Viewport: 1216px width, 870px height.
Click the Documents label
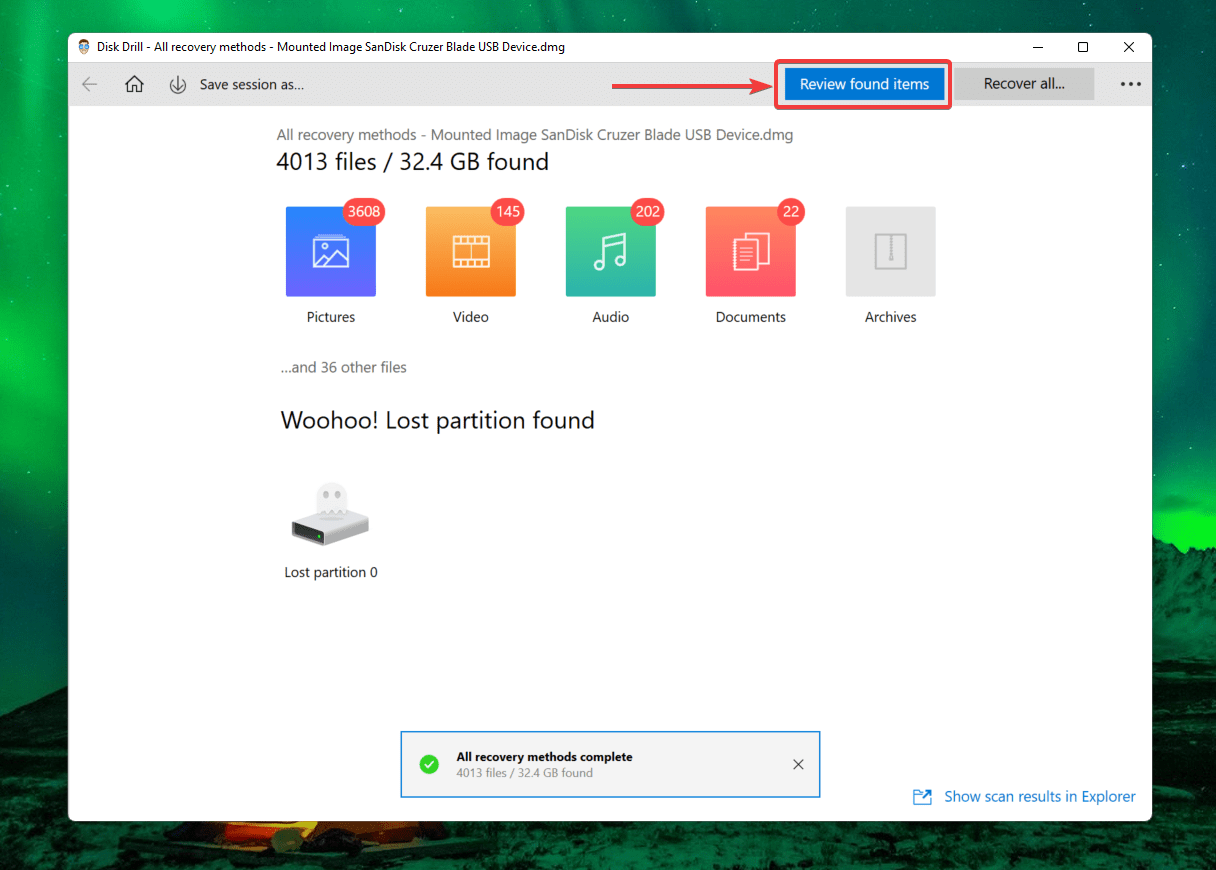click(751, 317)
